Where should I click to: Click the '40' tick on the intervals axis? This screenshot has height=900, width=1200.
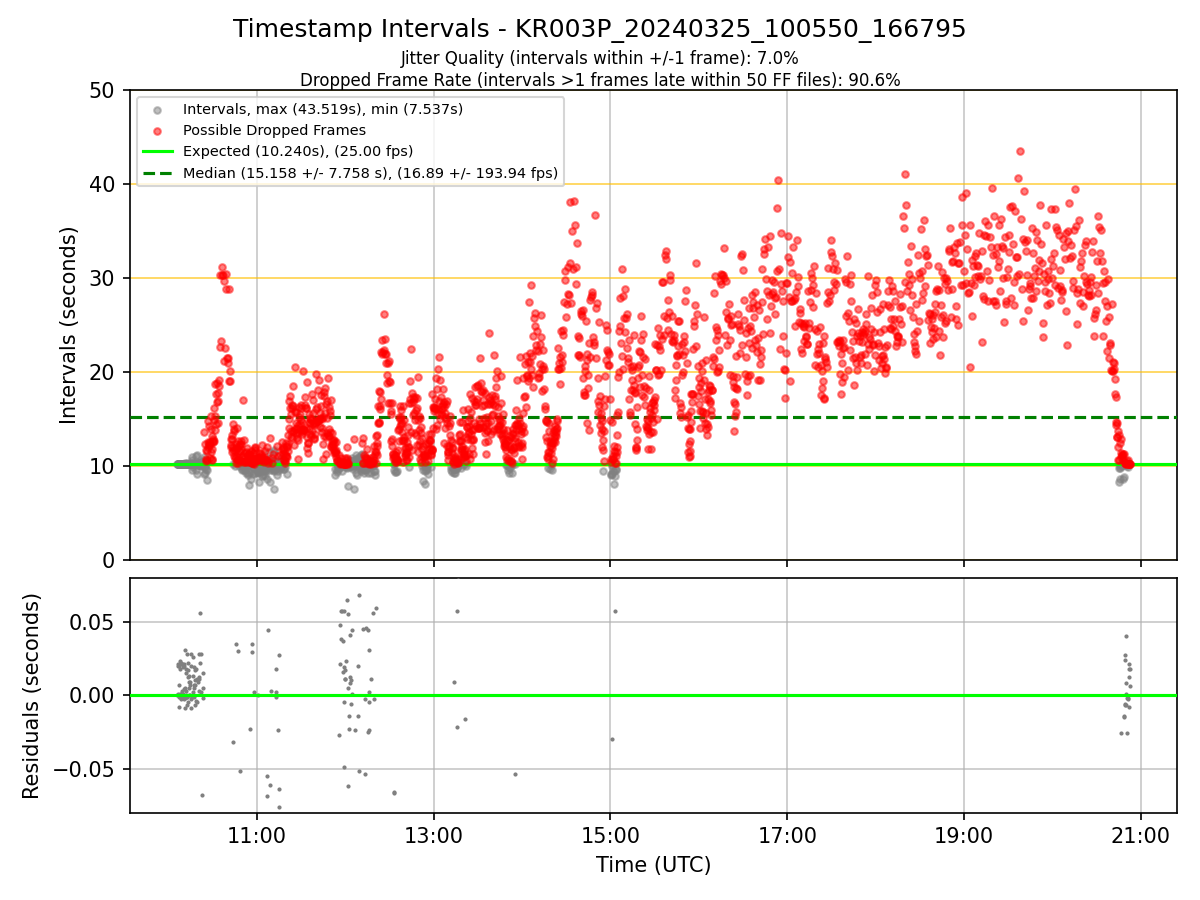(101, 185)
